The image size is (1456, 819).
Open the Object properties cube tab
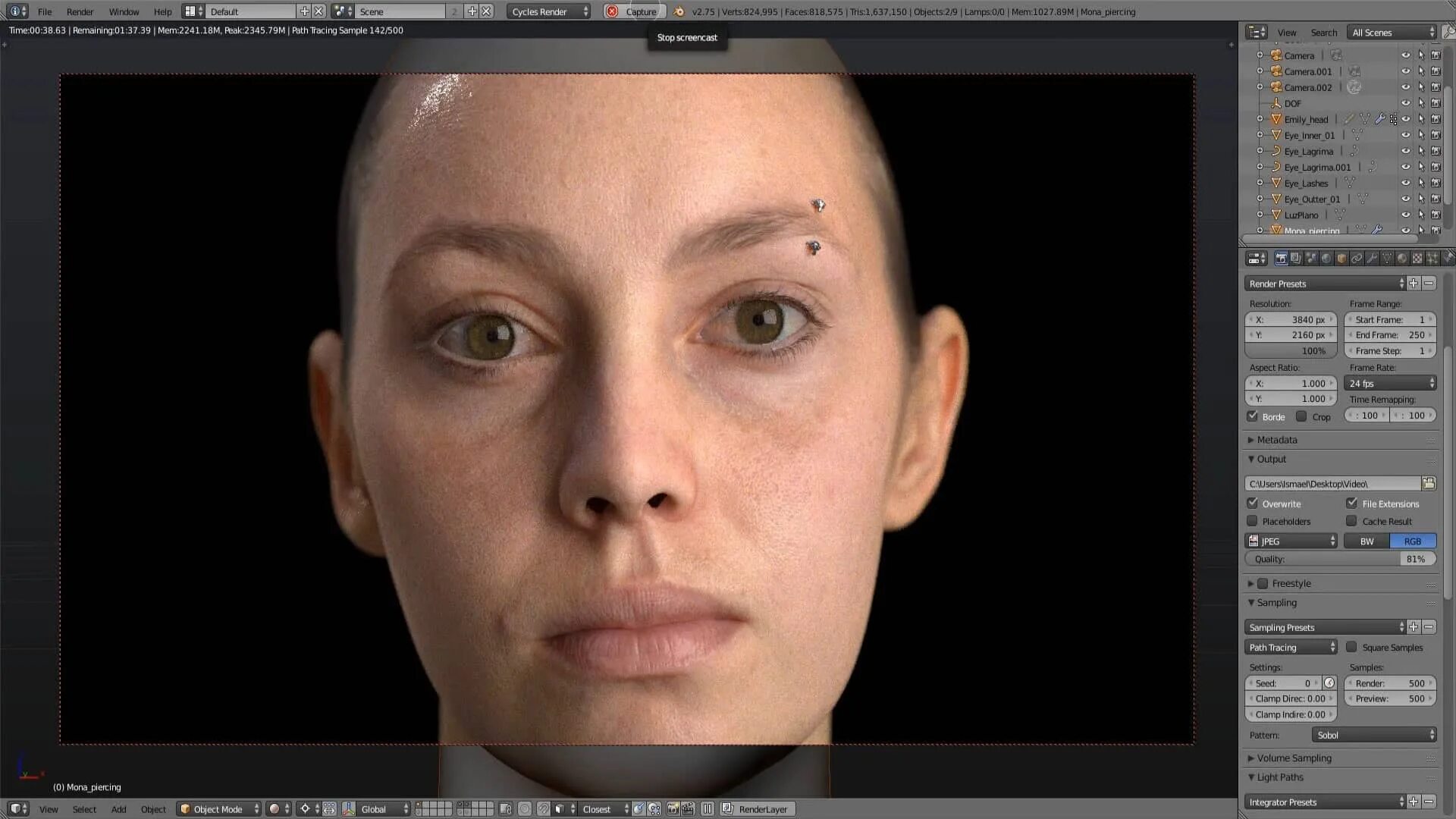click(1341, 259)
